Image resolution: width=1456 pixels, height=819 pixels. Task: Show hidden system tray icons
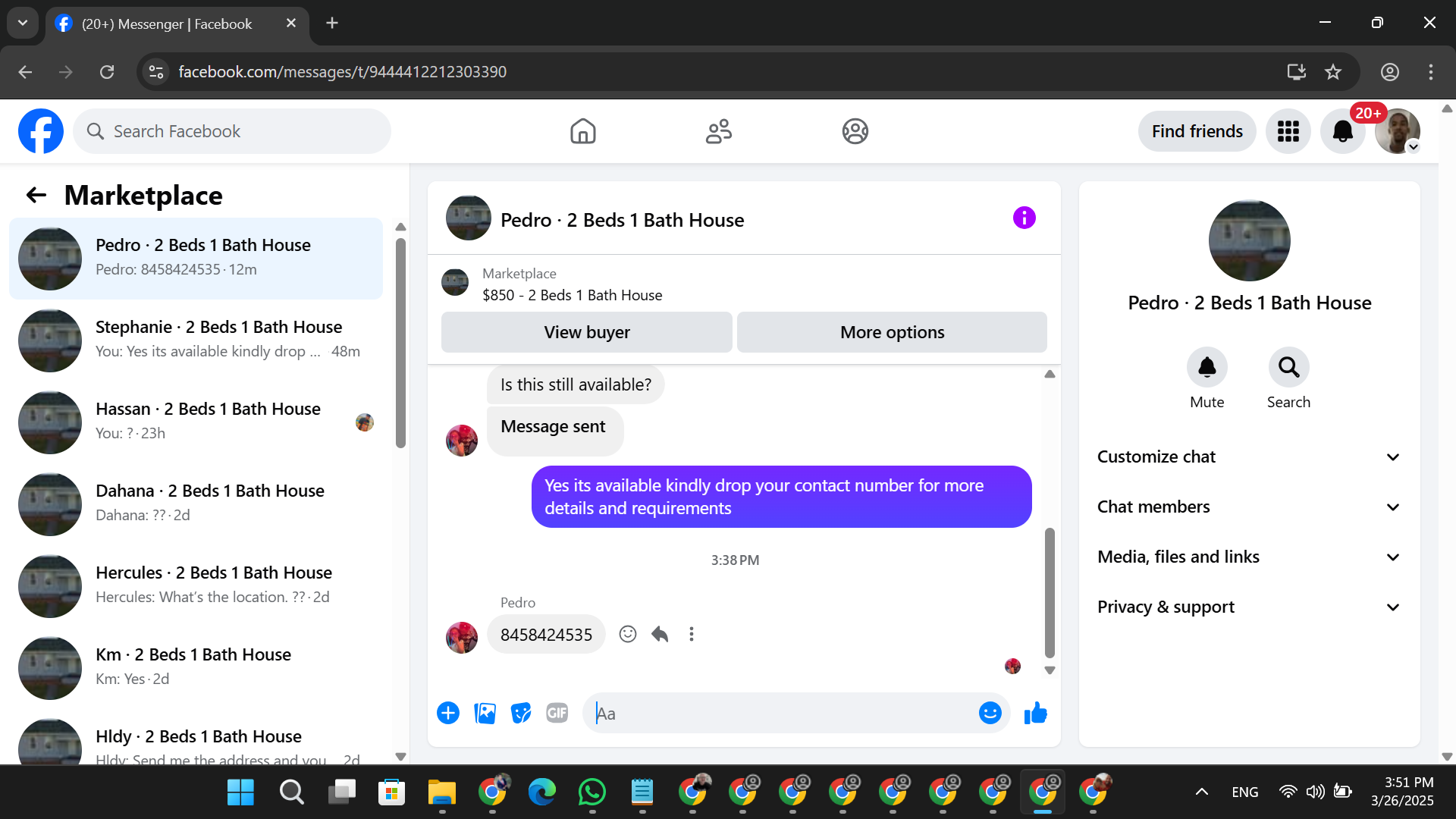pos(1201,792)
